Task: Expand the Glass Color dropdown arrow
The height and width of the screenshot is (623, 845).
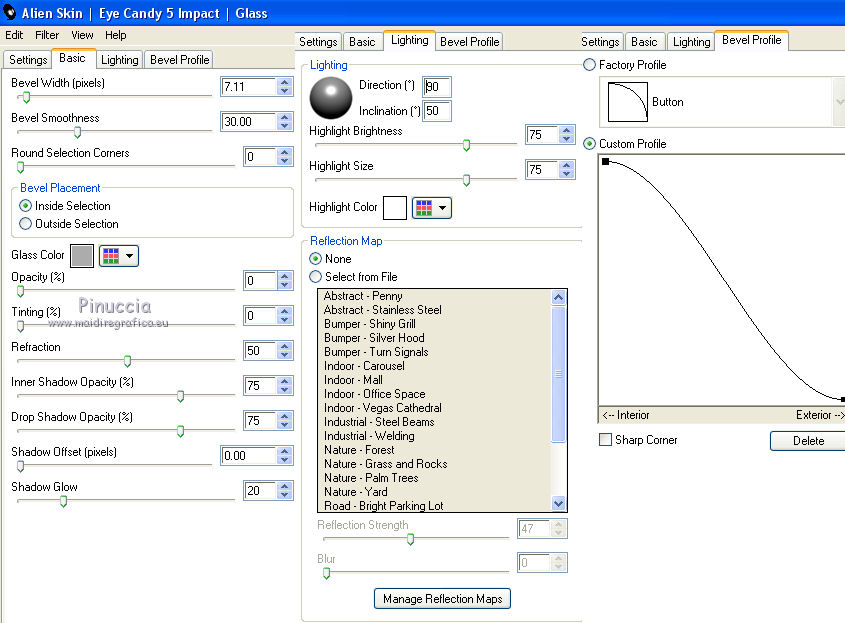Action: 130,256
